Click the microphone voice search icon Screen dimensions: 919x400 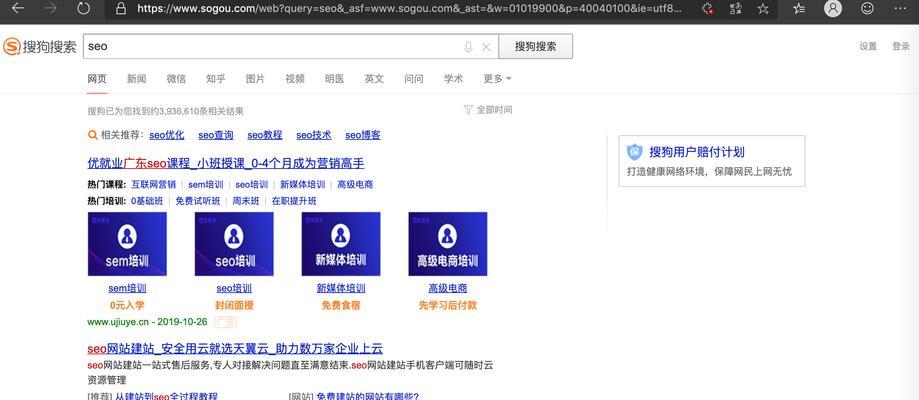point(468,47)
